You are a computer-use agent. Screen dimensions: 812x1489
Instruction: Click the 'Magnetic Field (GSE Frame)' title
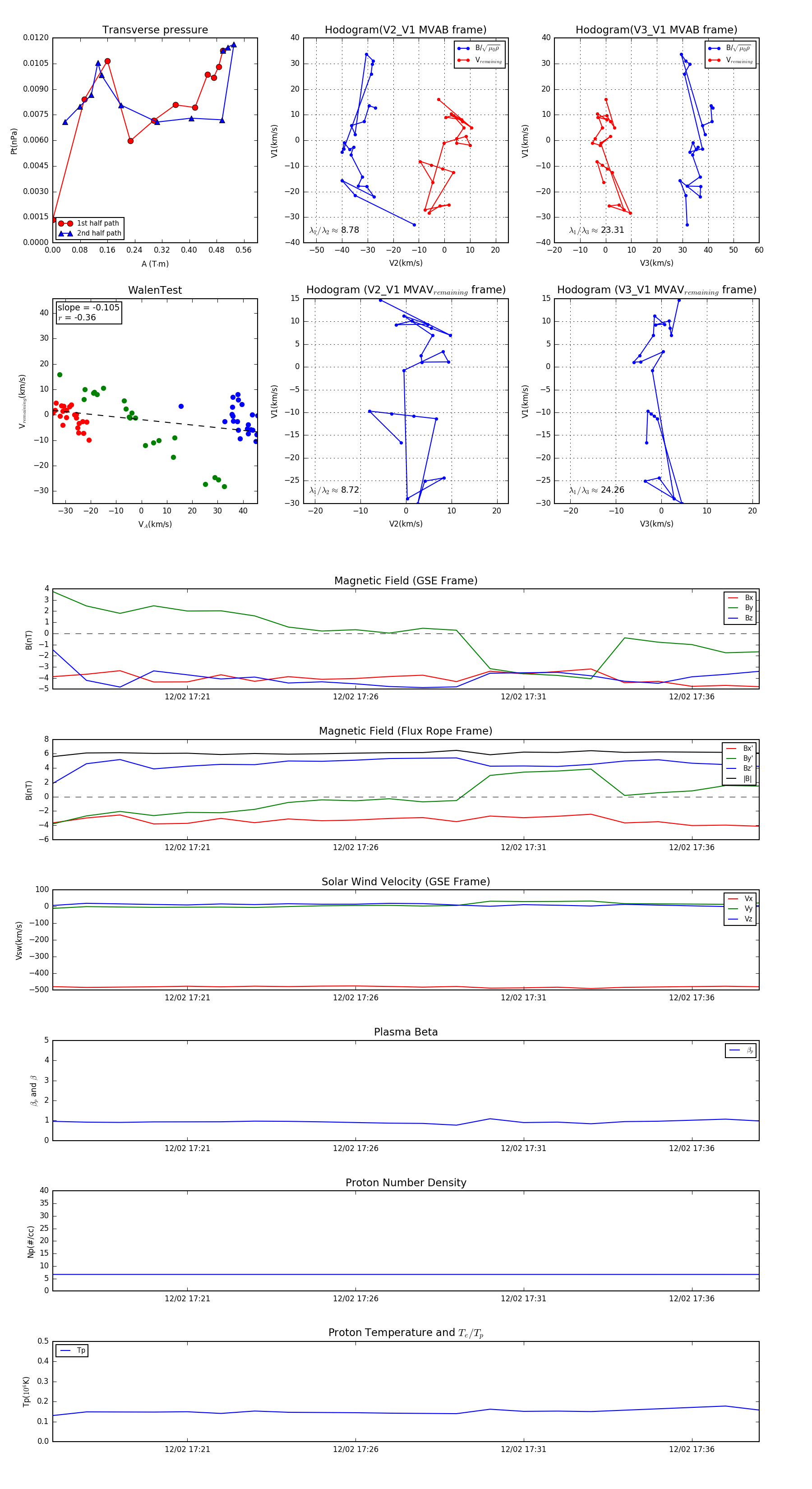point(406,581)
